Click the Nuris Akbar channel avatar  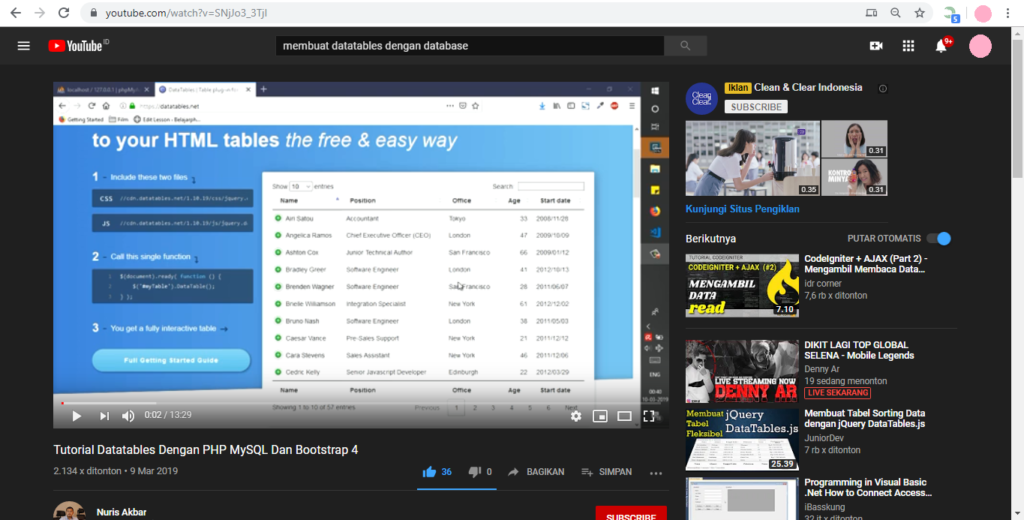69,511
